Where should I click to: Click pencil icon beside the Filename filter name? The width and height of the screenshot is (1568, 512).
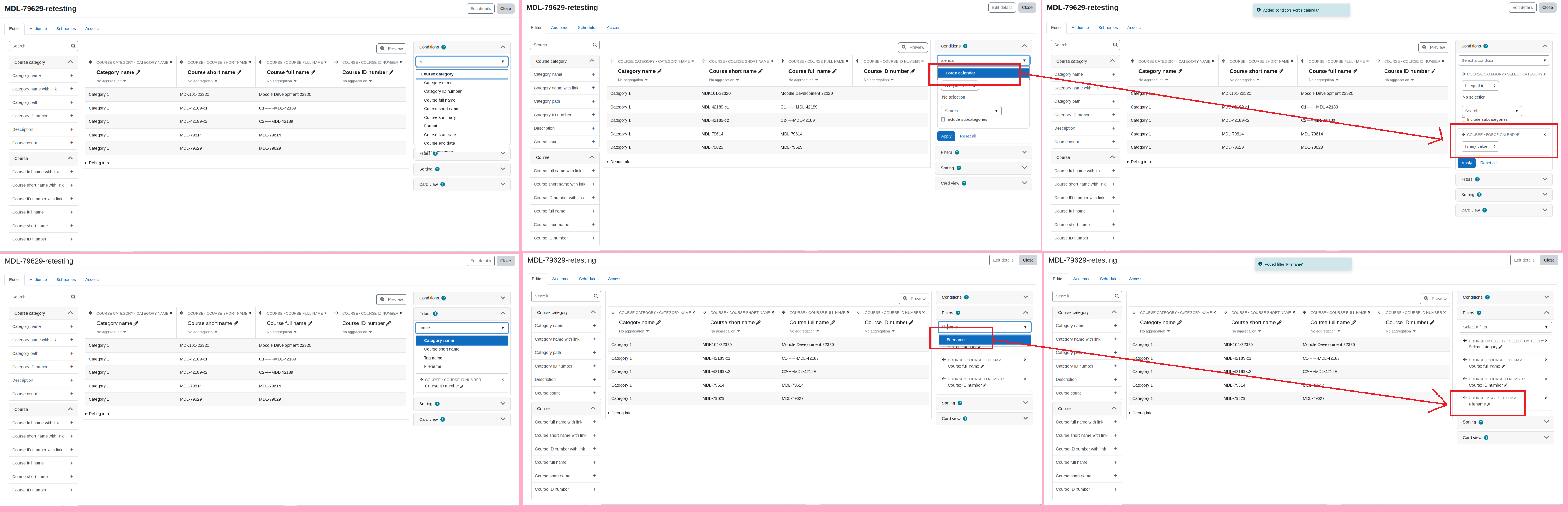tap(1489, 404)
